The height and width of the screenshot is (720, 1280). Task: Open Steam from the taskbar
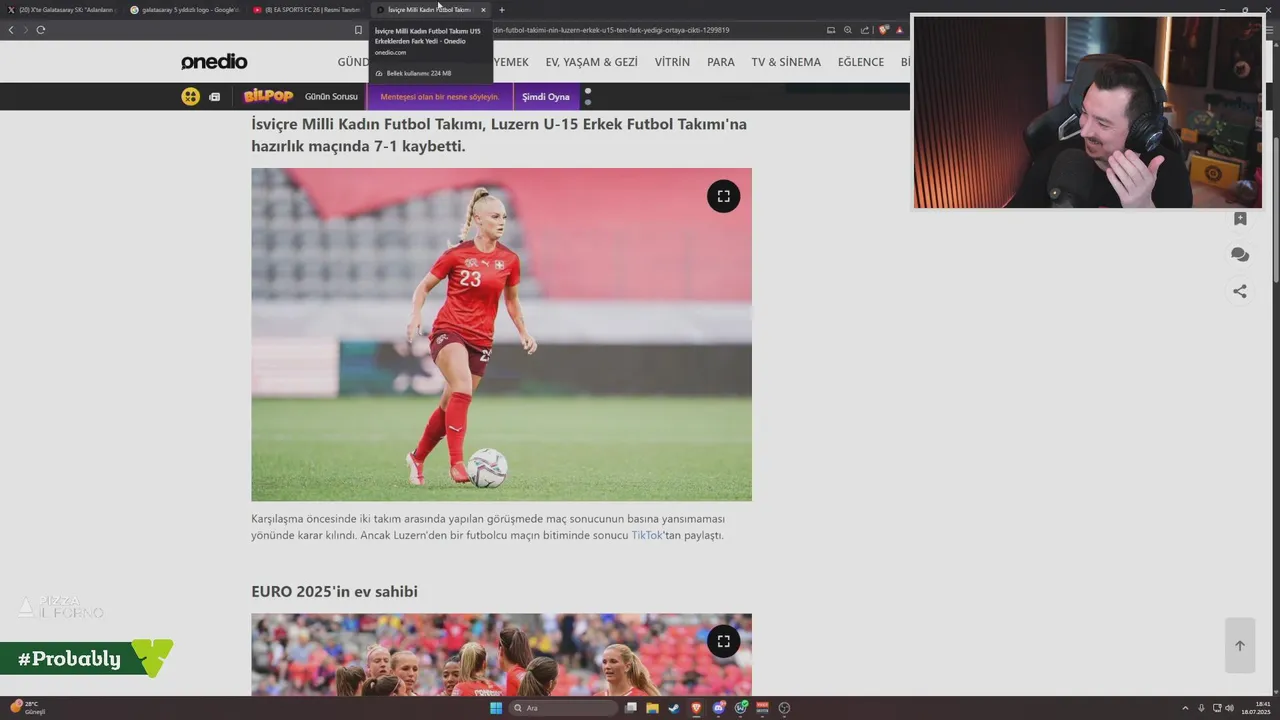click(x=674, y=708)
